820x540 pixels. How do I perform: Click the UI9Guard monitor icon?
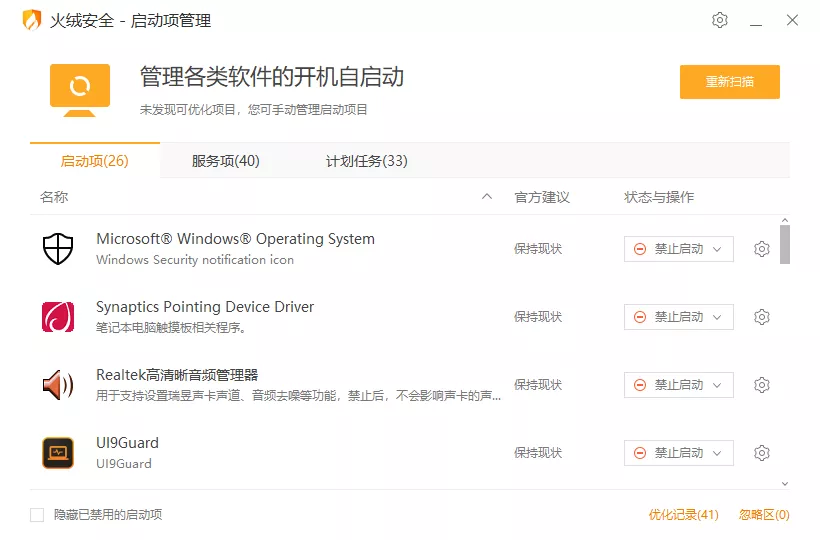(58, 453)
